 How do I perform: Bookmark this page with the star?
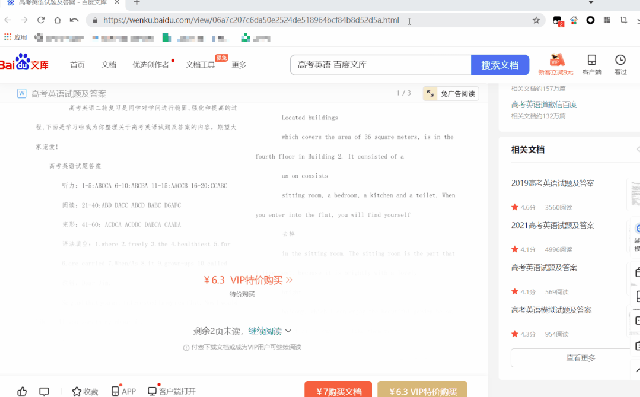[536, 20]
